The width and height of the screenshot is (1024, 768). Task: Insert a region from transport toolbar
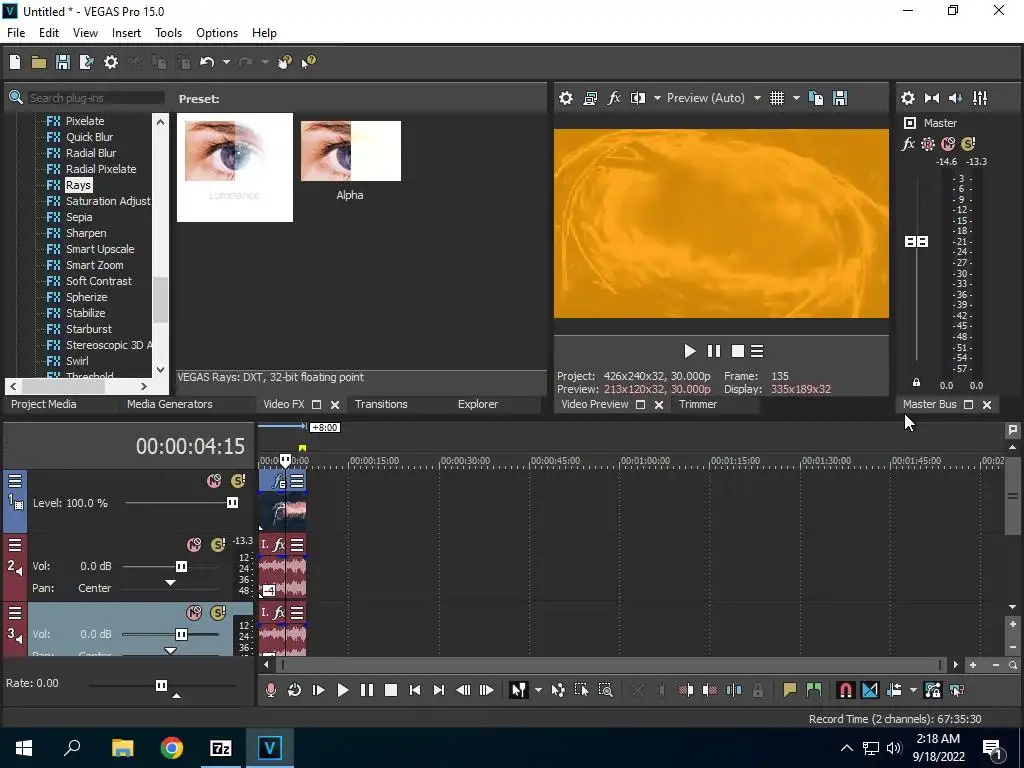click(814, 690)
